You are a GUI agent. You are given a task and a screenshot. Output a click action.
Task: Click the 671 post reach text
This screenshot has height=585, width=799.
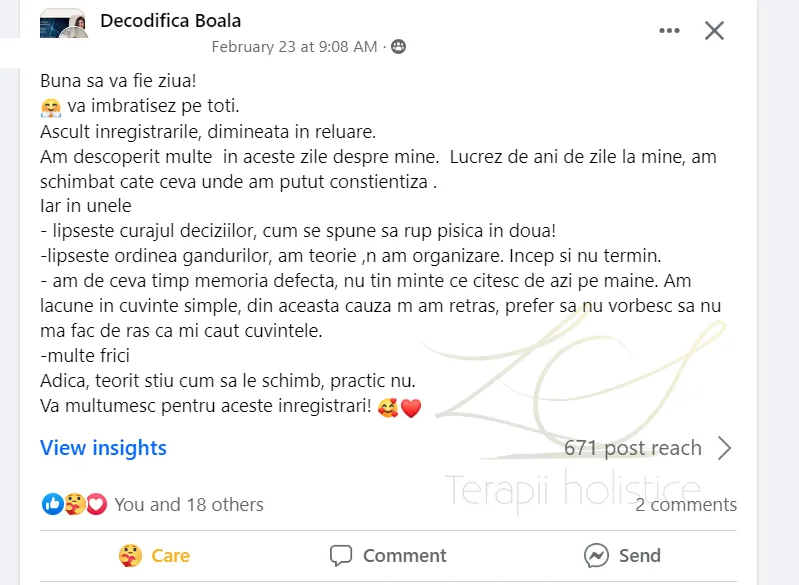632,448
